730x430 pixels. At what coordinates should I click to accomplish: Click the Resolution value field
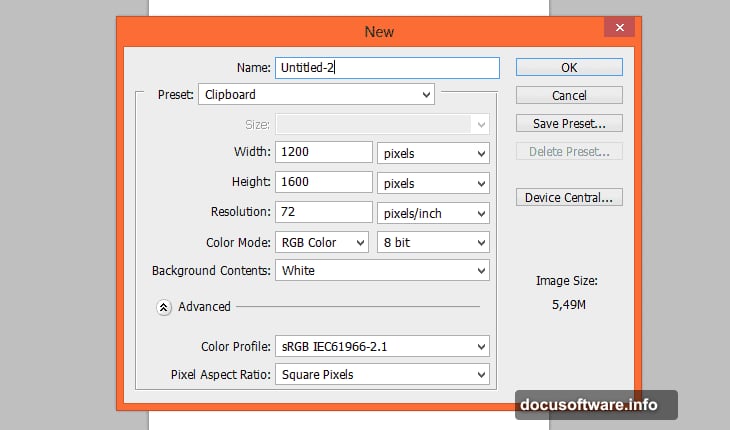click(x=326, y=212)
